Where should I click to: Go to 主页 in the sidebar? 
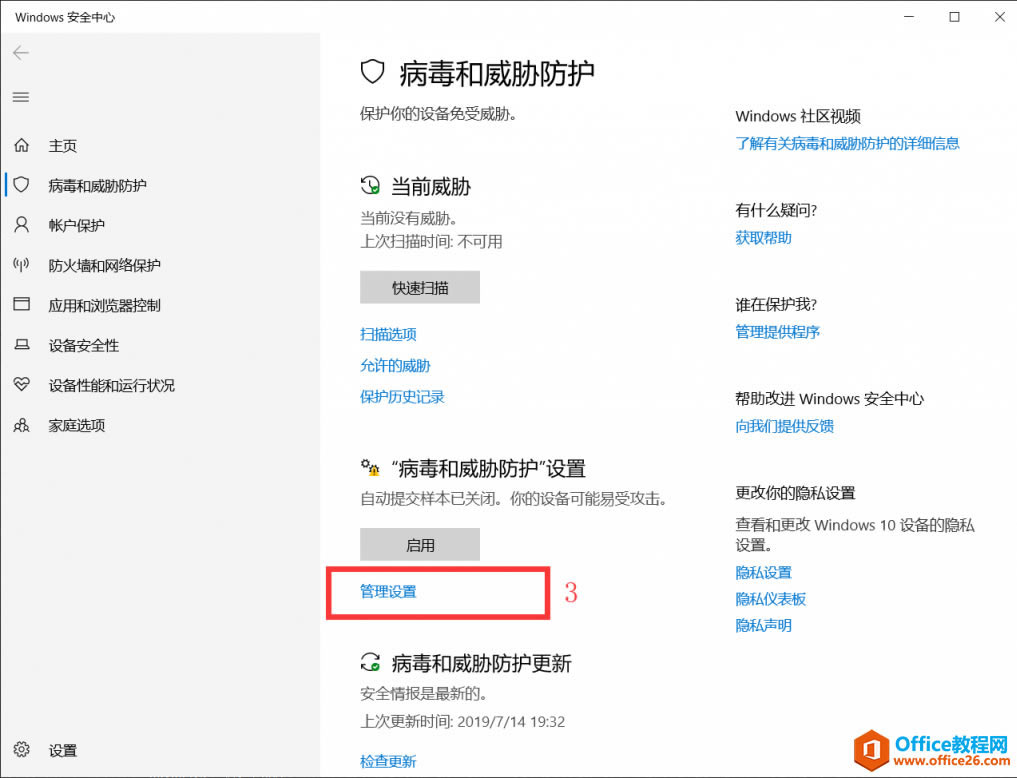(62, 146)
